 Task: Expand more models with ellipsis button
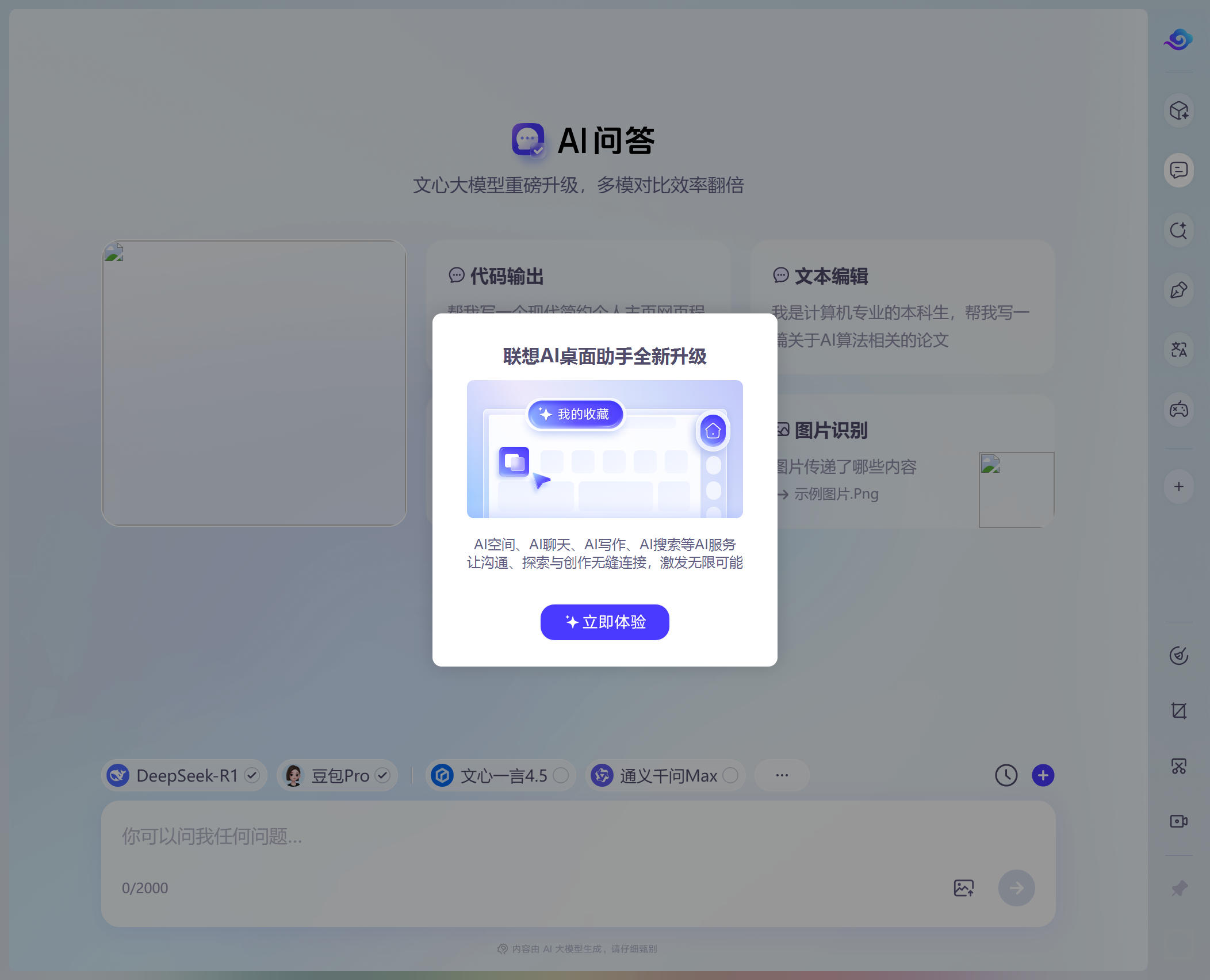pos(782,775)
